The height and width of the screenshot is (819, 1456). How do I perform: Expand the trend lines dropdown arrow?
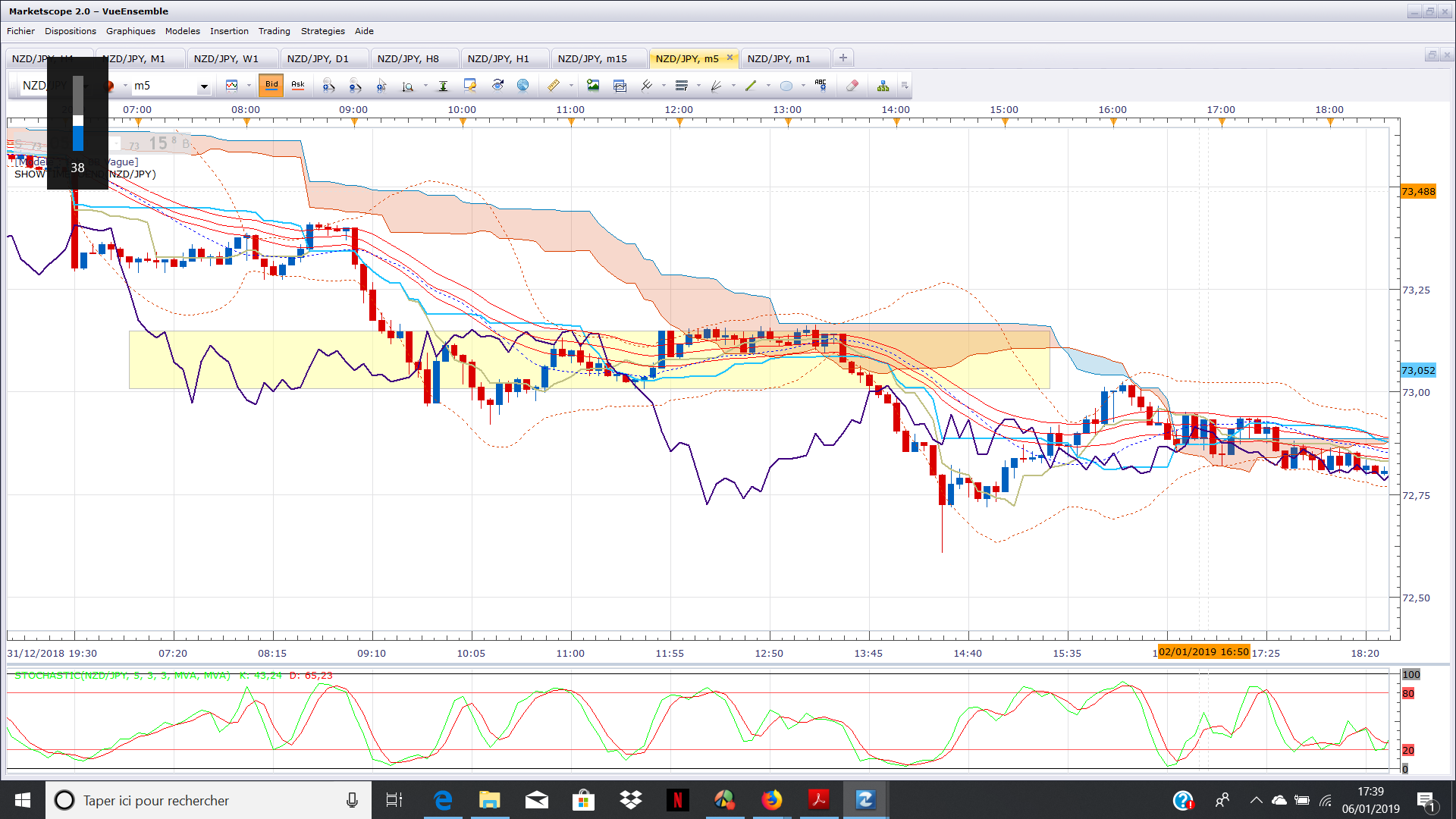(x=664, y=86)
